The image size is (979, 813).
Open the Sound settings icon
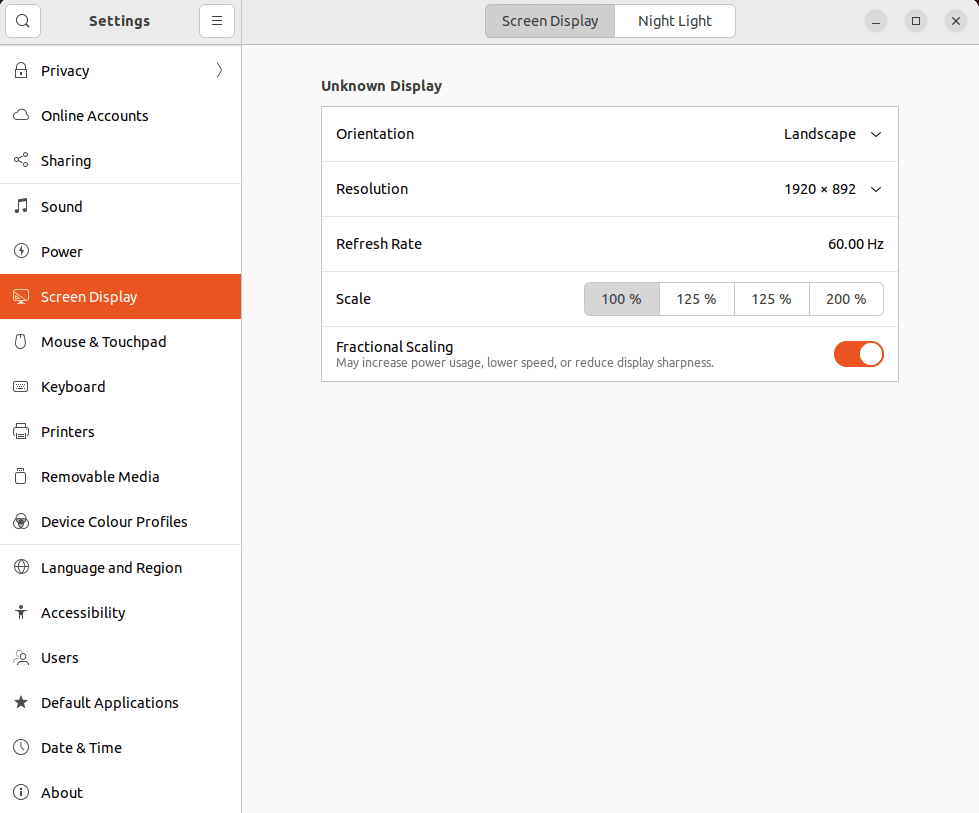pos(20,206)
